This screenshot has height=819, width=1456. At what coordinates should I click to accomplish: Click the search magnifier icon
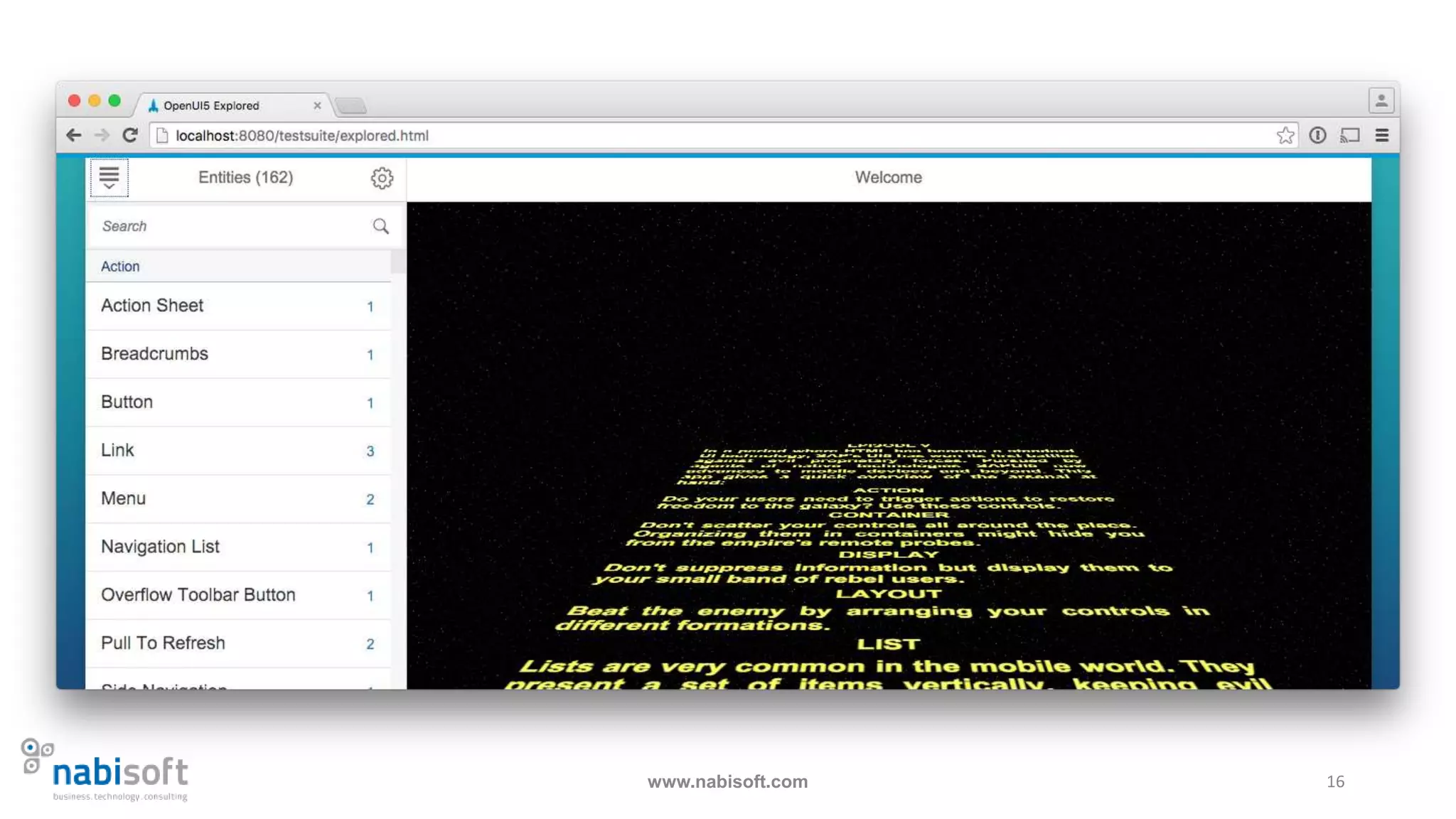coord(381,226)
